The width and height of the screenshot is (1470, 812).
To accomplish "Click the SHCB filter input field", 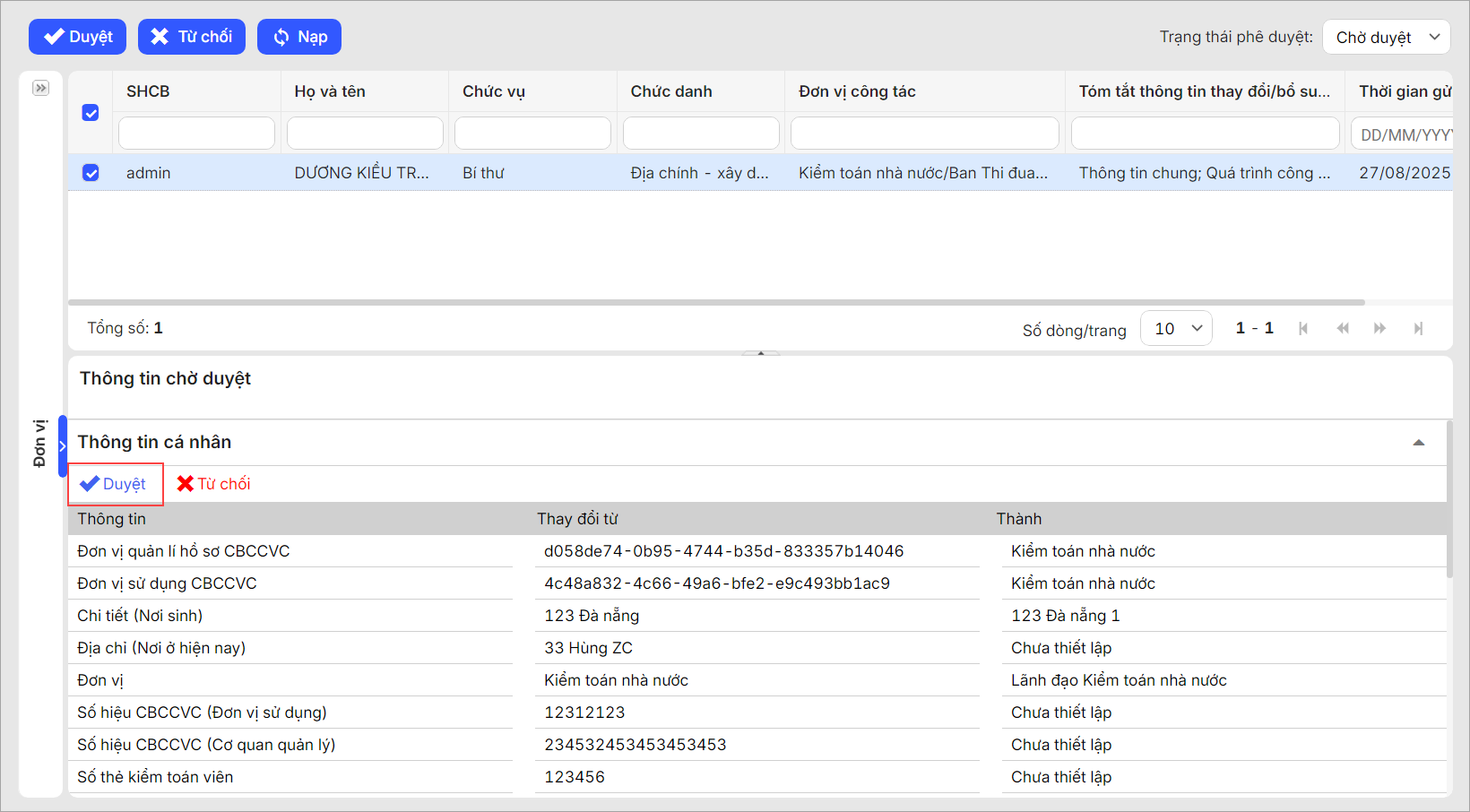I will coord(196,134).
